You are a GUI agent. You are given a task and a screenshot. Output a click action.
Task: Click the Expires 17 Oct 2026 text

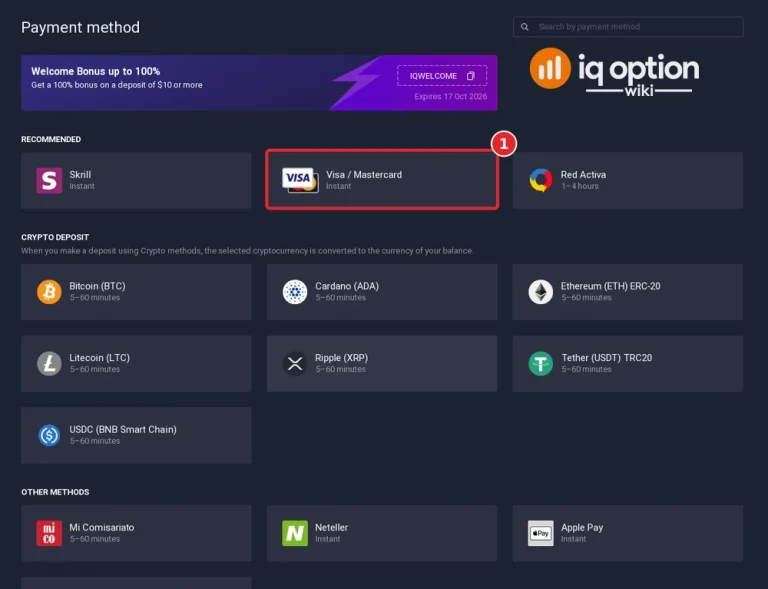[x=451, y=96]
